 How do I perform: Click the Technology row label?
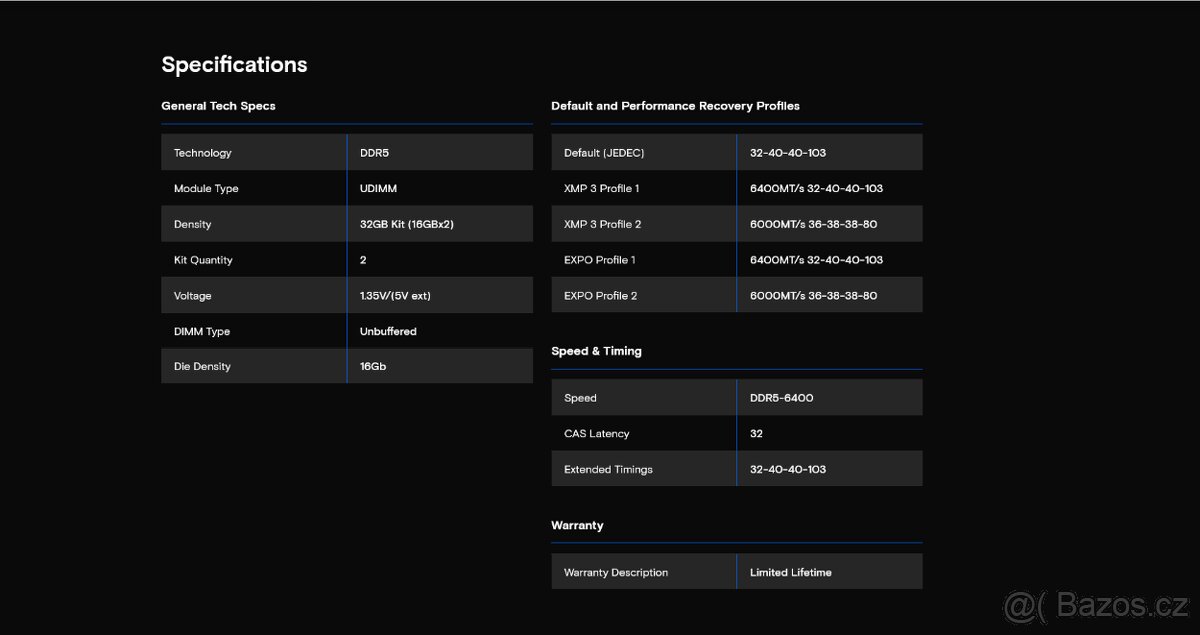coord(202,153)
